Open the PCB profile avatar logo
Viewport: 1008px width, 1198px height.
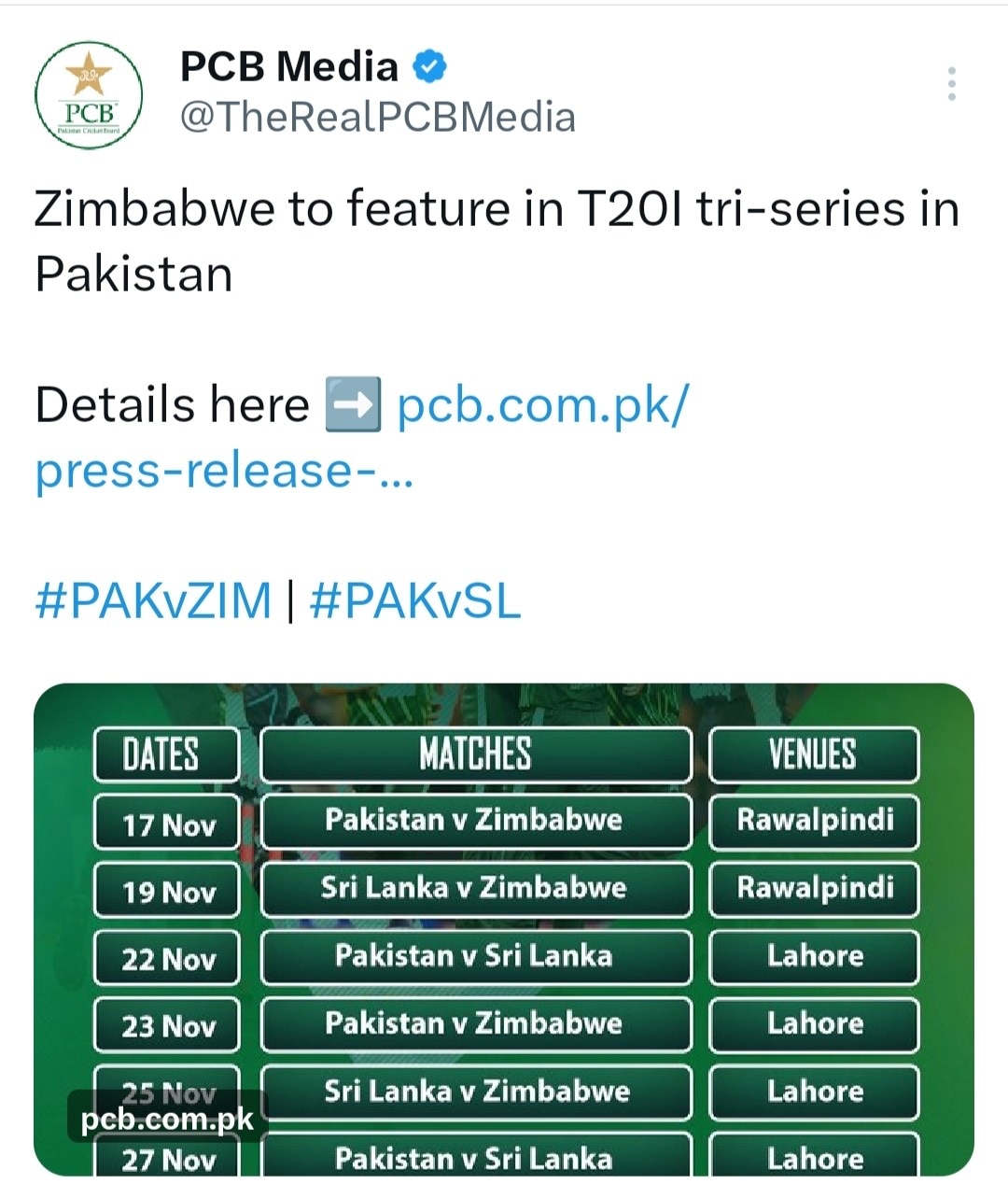[89, 94]
